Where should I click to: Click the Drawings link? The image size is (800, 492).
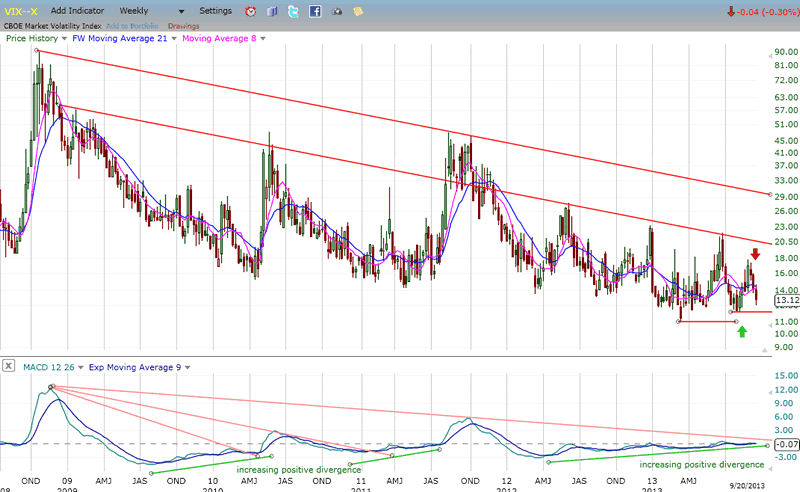(x=183, y=24)
